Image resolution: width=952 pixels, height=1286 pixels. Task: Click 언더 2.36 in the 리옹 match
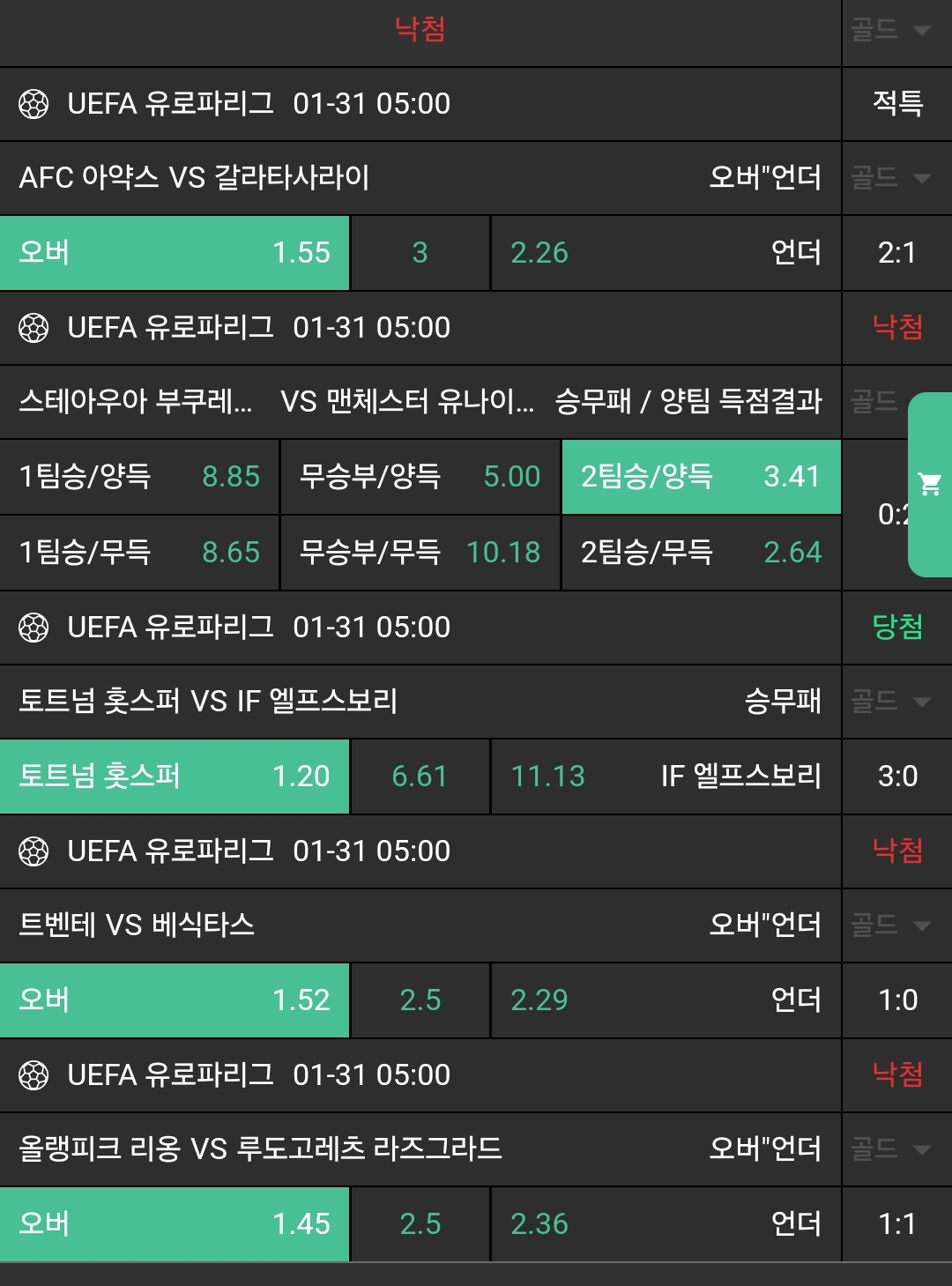click(666, 1224)
